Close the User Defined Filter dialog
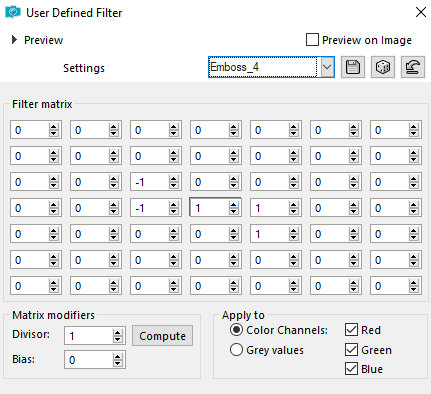Screen dimensions: 431x394 tap(421, 12)
